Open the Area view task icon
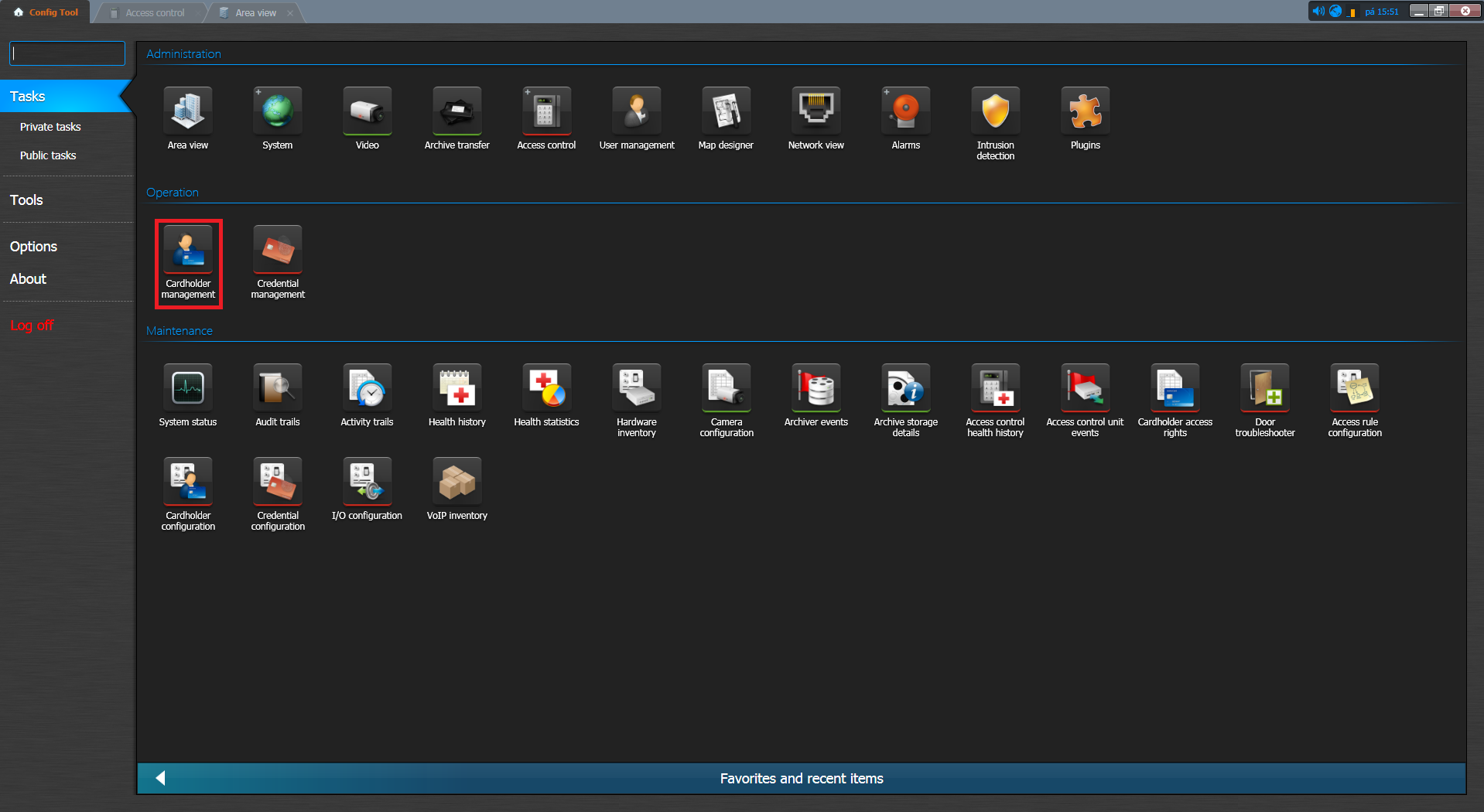This screenshot has height=812, width=1484. [187, 112]
